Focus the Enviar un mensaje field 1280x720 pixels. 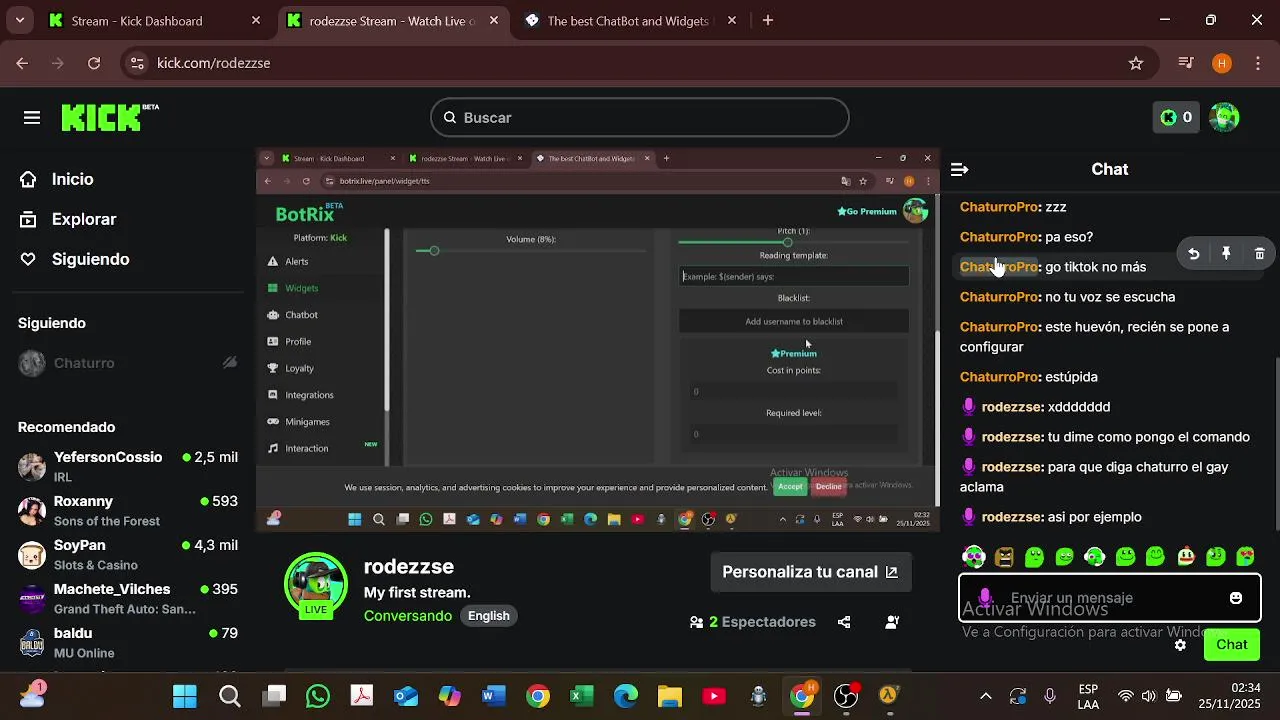1109,598
